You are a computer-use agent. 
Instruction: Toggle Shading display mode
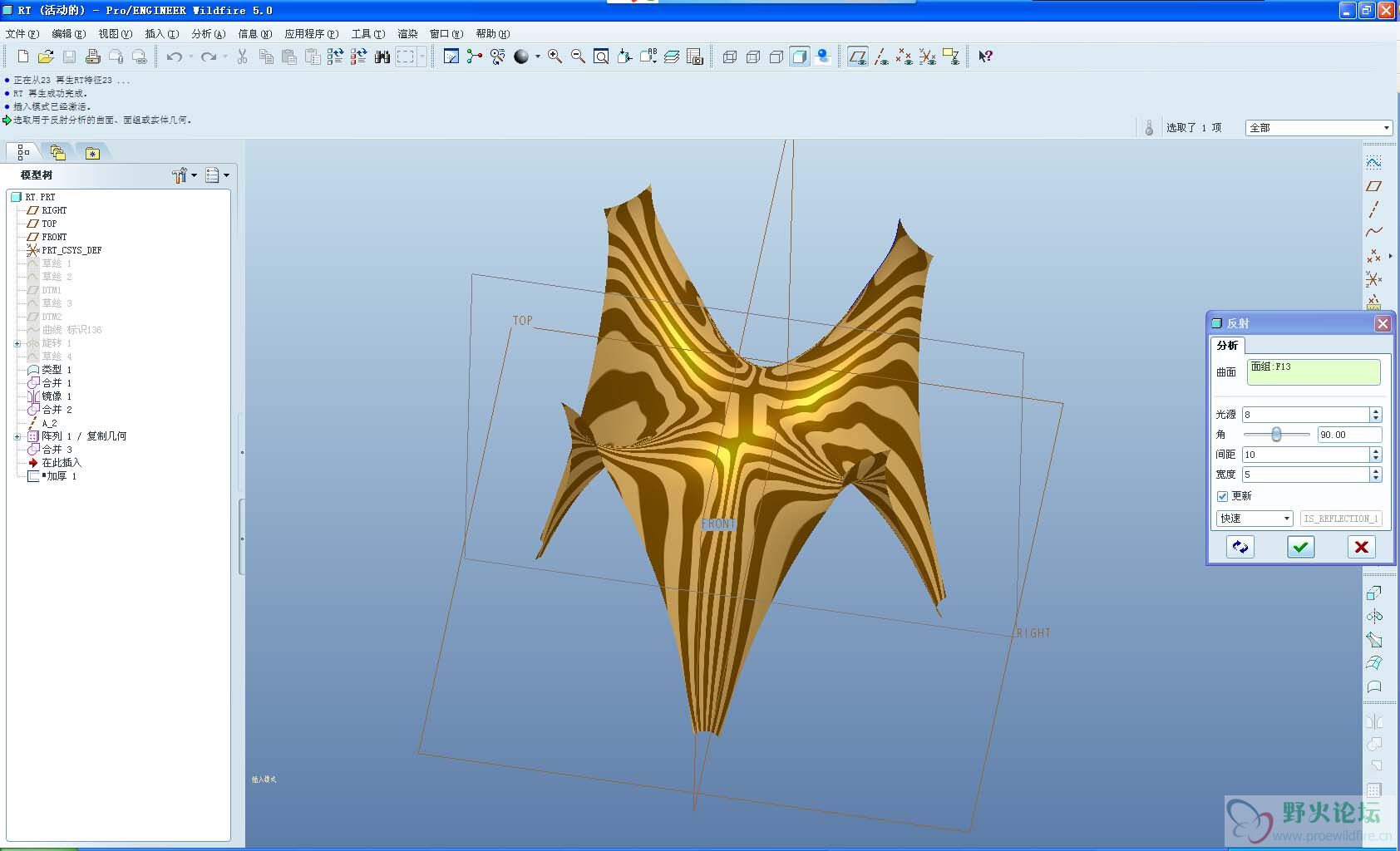pos(800,57)
